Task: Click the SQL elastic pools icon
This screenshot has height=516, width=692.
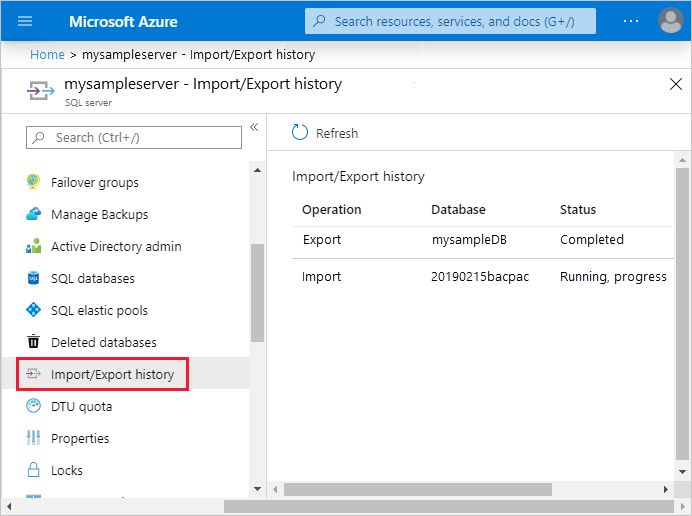Action: 33,310
